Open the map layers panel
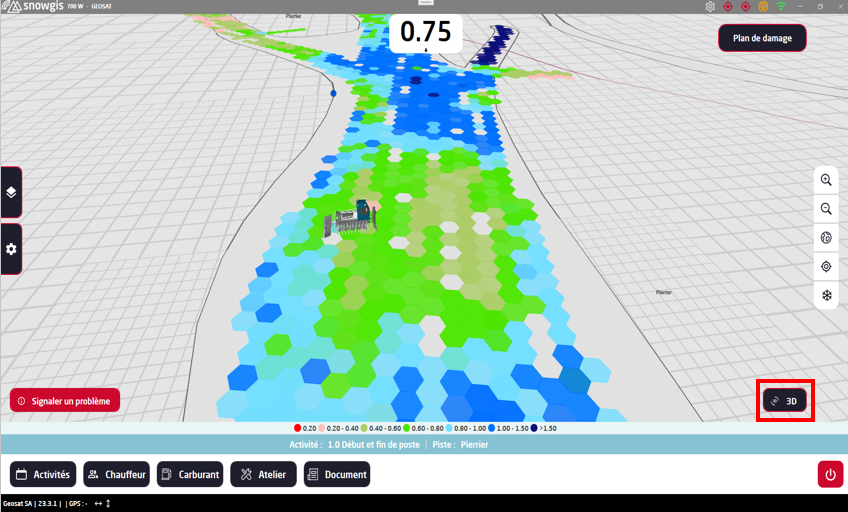The height and width of the screenshot is (512, 848). click(11, 192)
